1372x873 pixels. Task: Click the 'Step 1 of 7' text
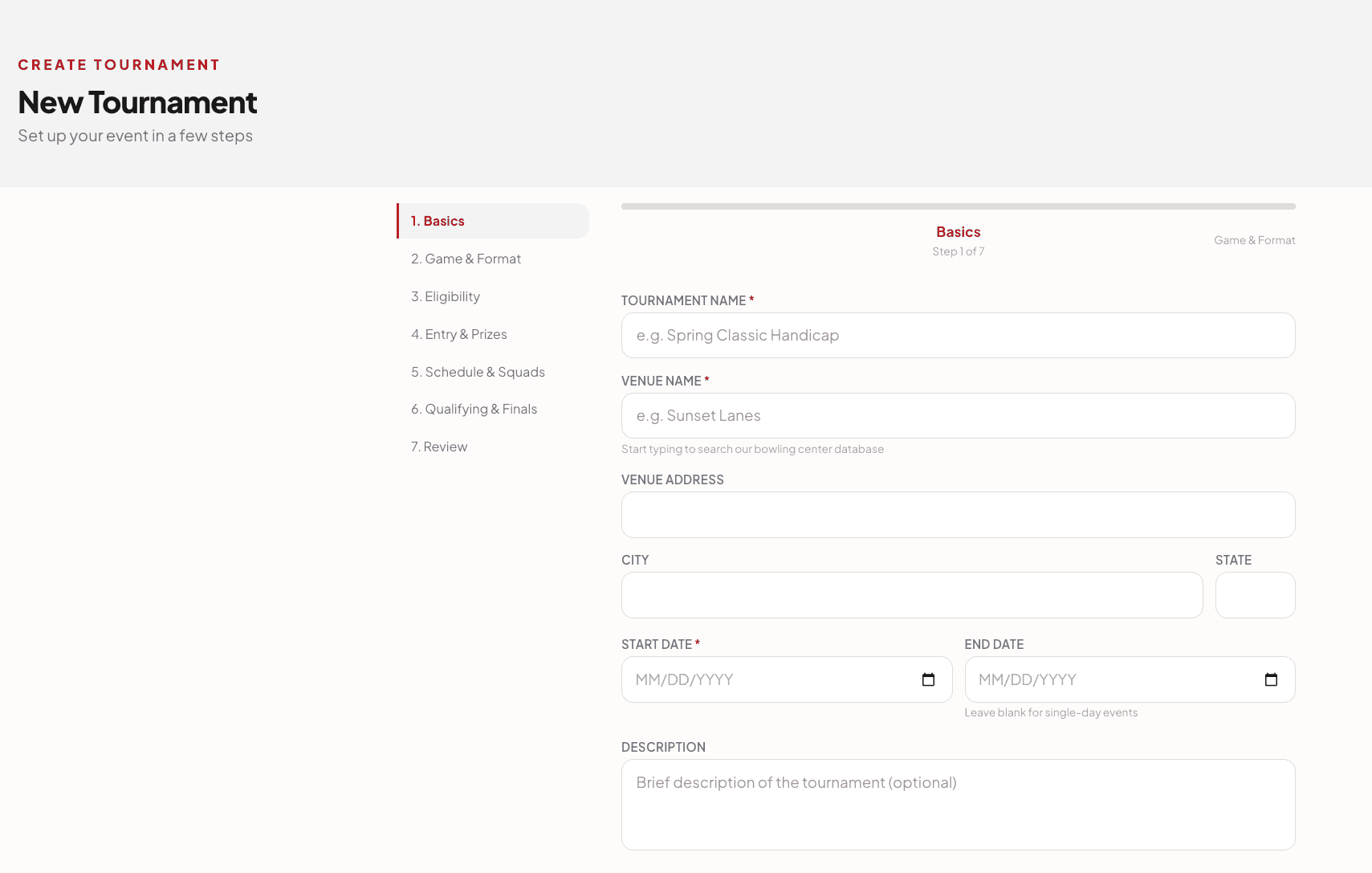pyautogui.click(x=958, y=251)
